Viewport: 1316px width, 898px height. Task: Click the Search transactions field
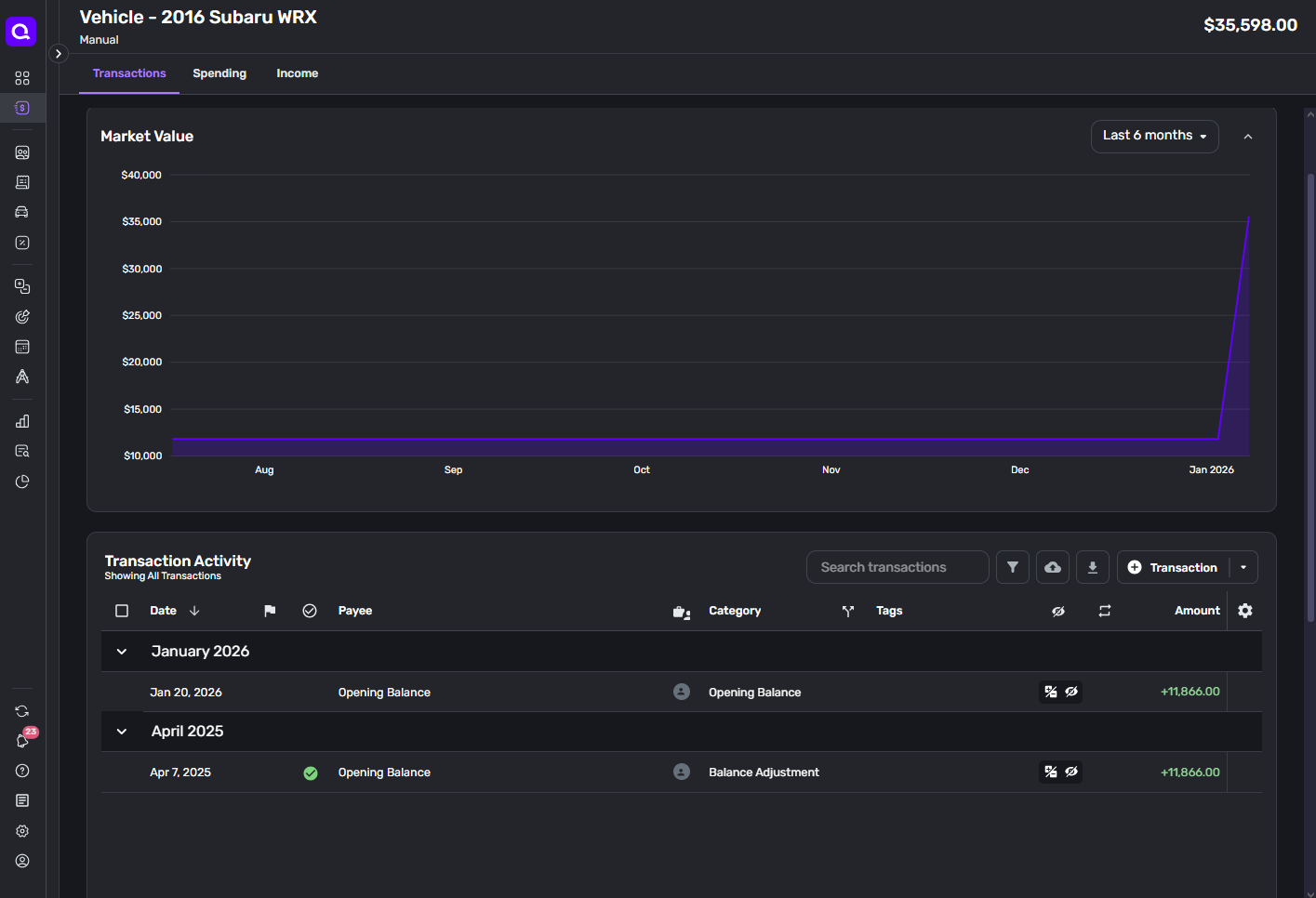point(897,567)
